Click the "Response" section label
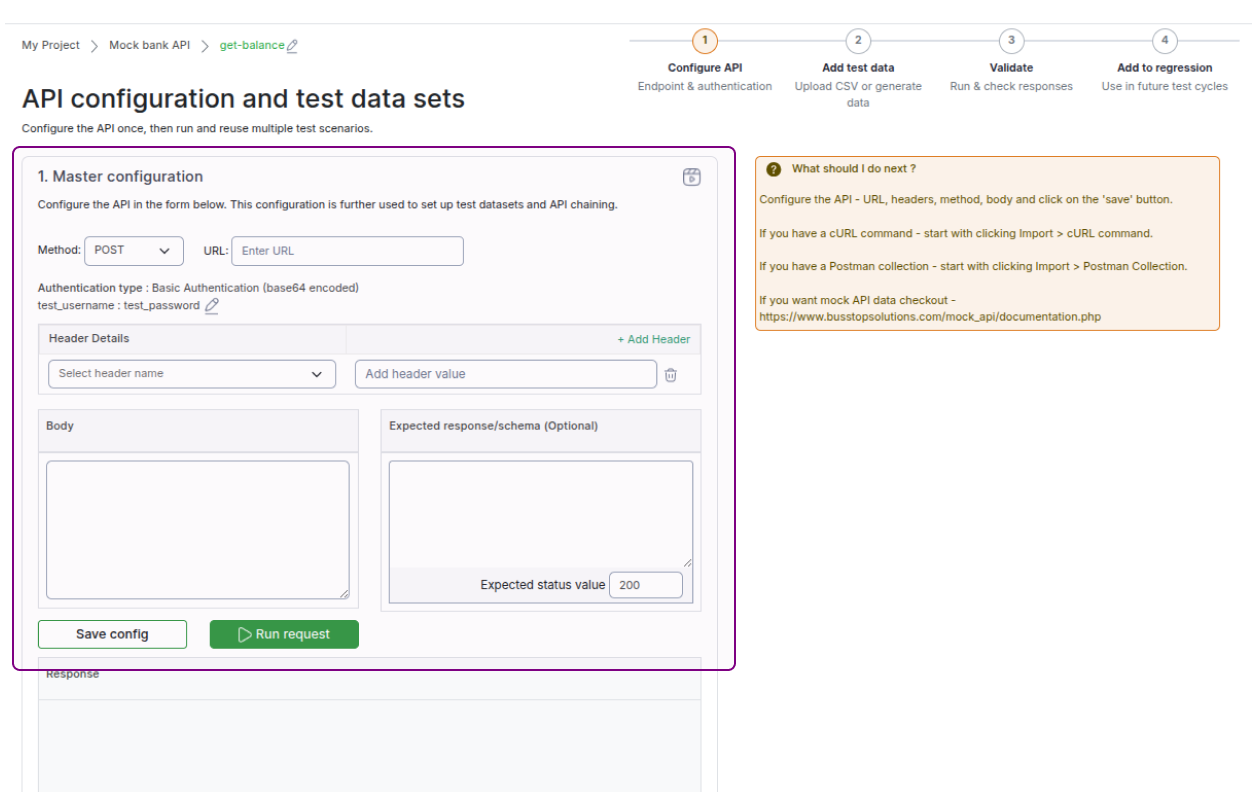The width and height of the screenshot is (1252, 792). click(73, 675)
